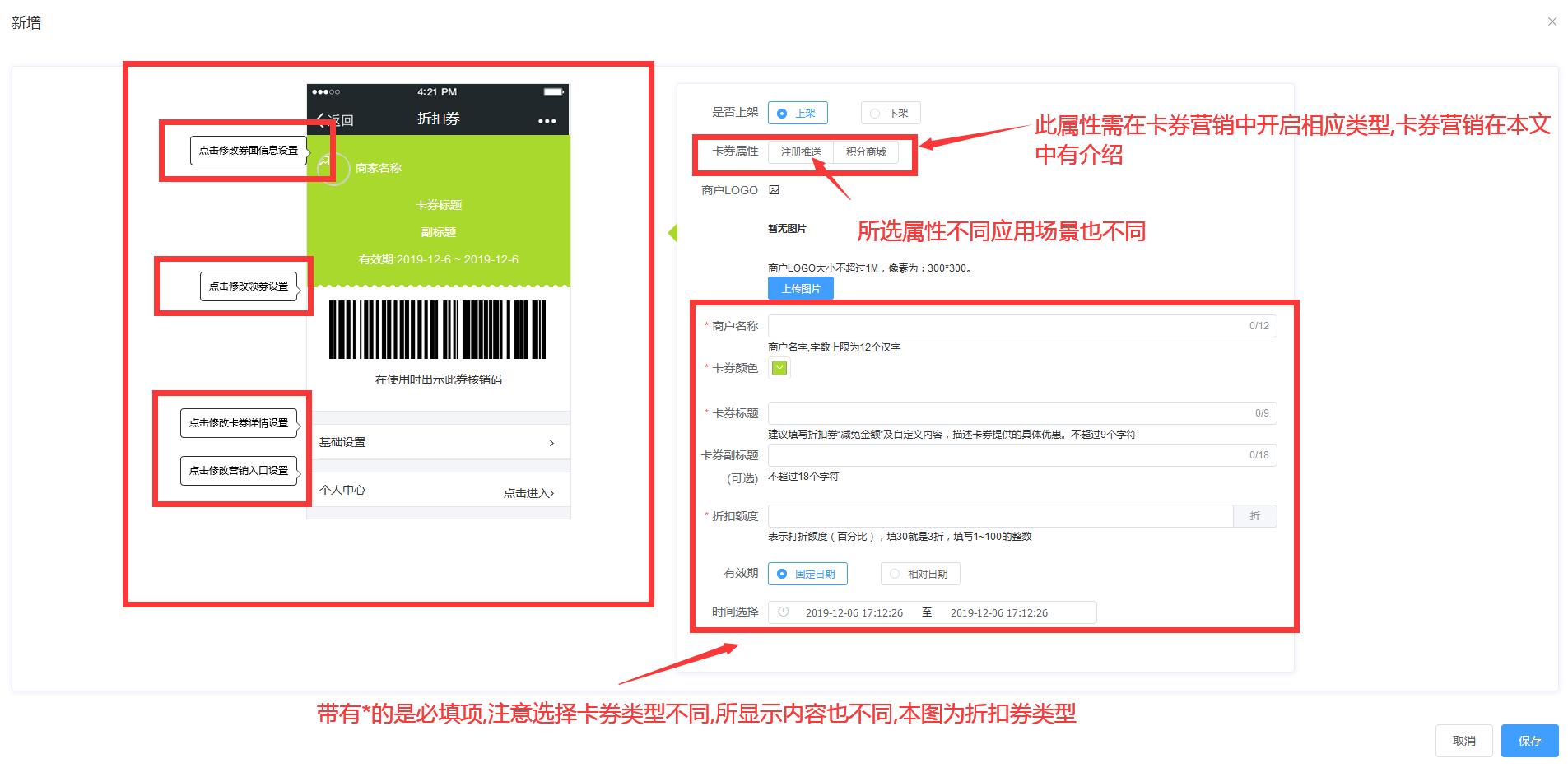This screenshot has width=1568, height=768.
Task: Click 点击修改券面信息设置 button
Action: click(x=249, y=151)
